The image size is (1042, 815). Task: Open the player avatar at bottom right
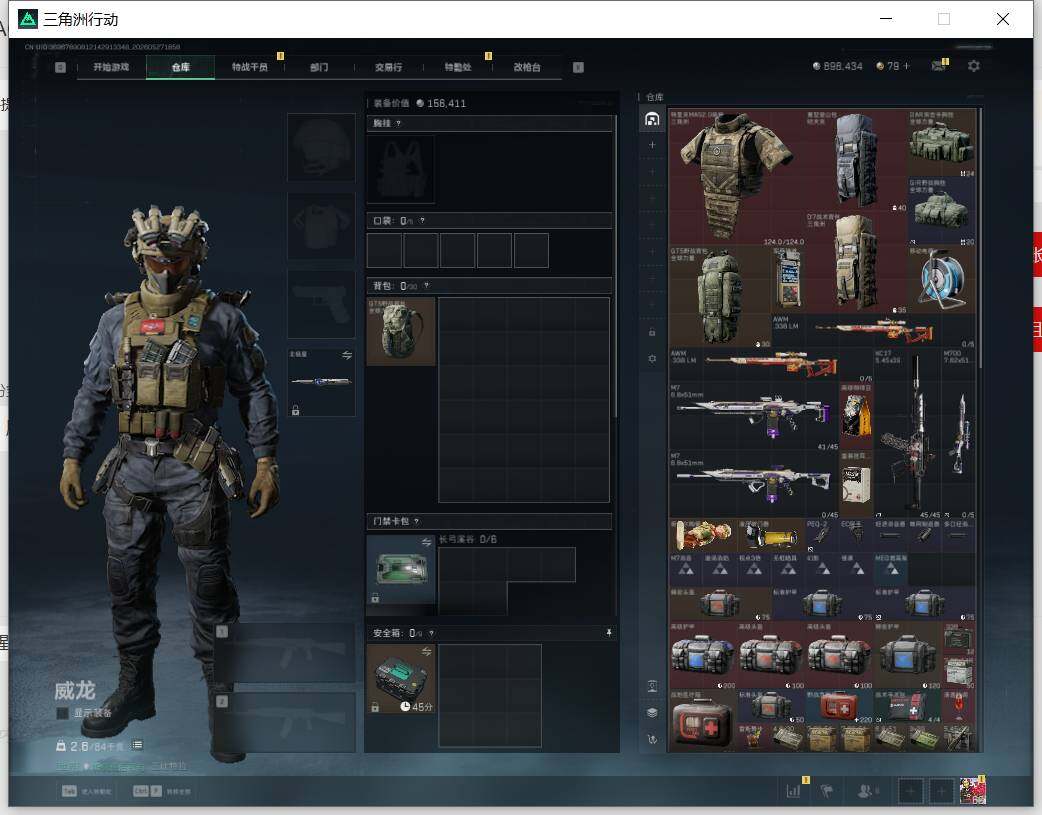click(972, 791)
